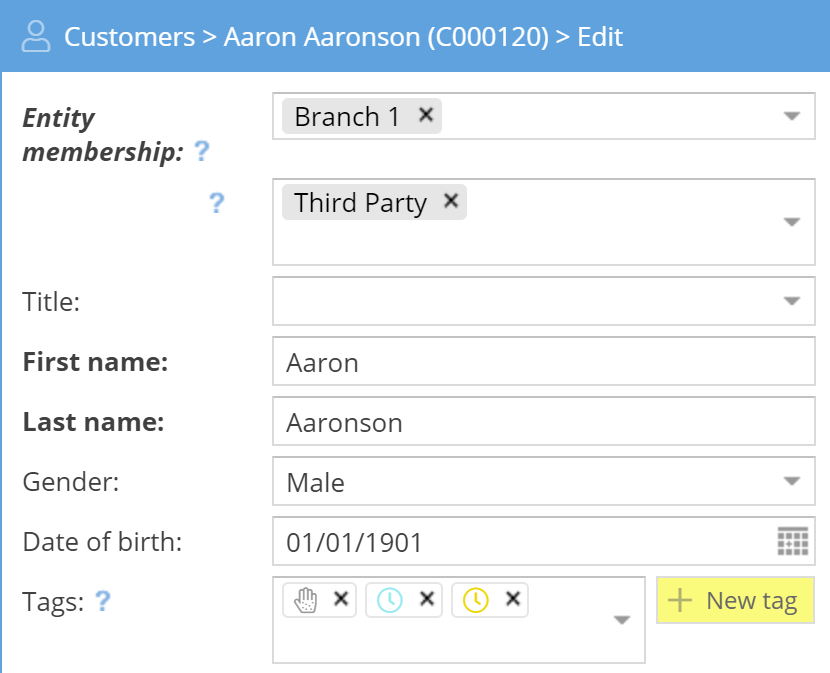Viewport: 830px width, 673px height.
Task: Remove the hand icon tag
Action: [x=341, y=599]
